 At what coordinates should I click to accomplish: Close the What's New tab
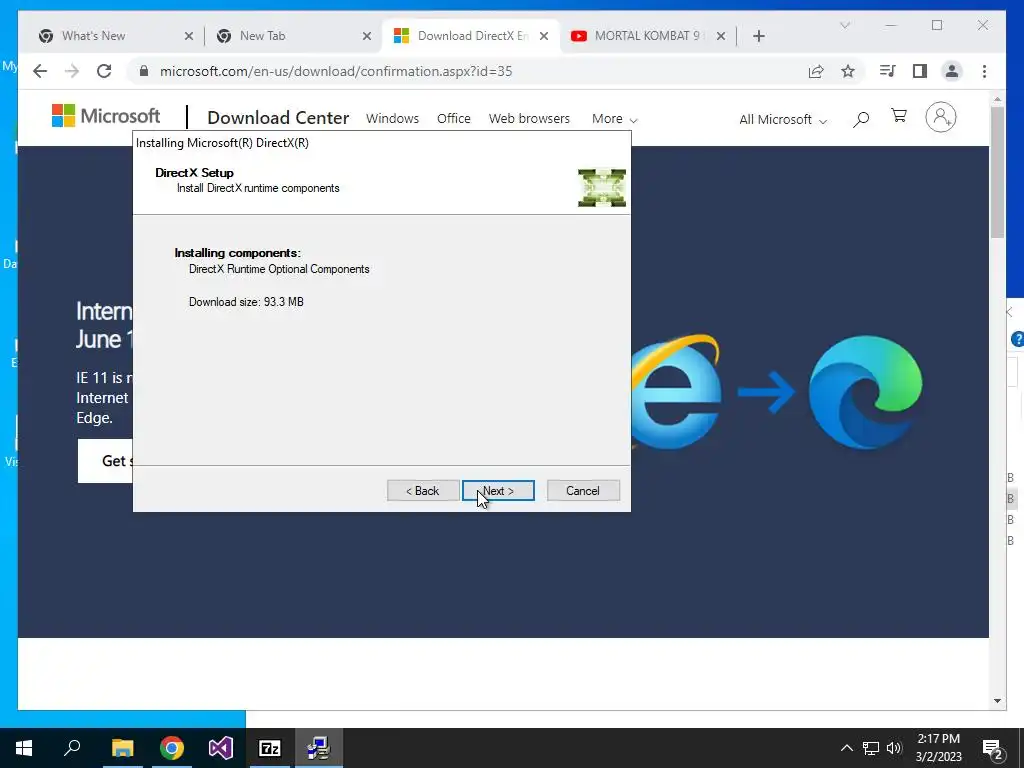(189, 36)
